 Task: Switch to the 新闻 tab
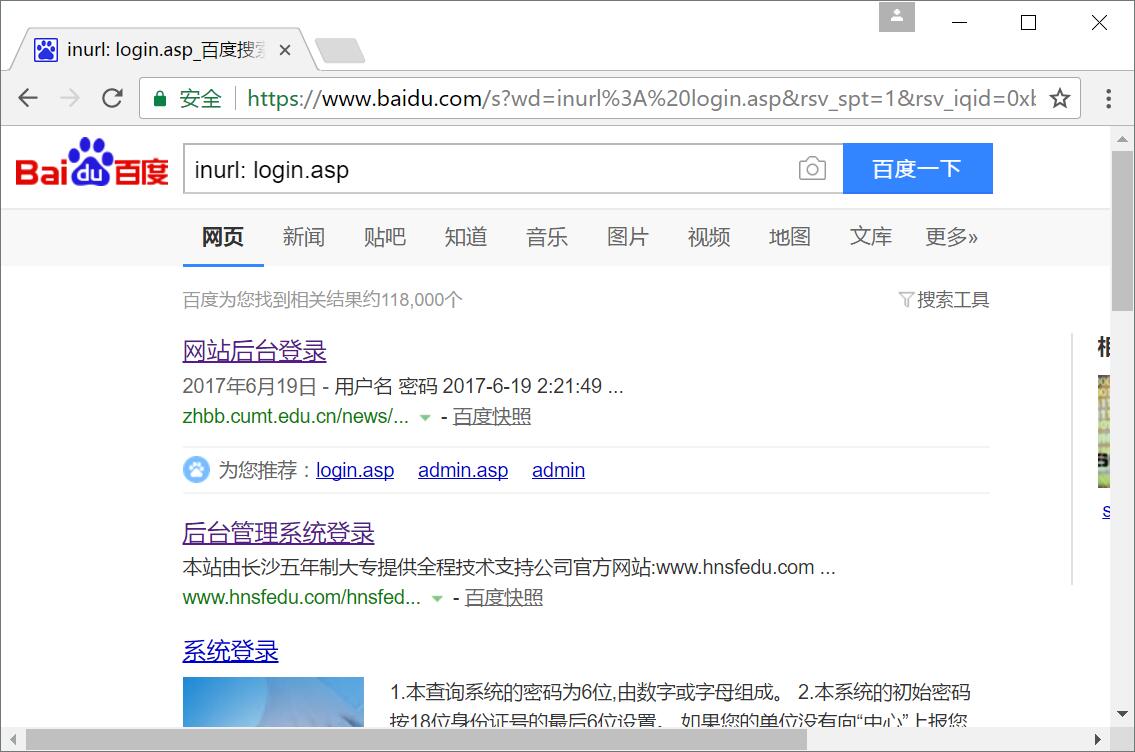click(304, 237)
